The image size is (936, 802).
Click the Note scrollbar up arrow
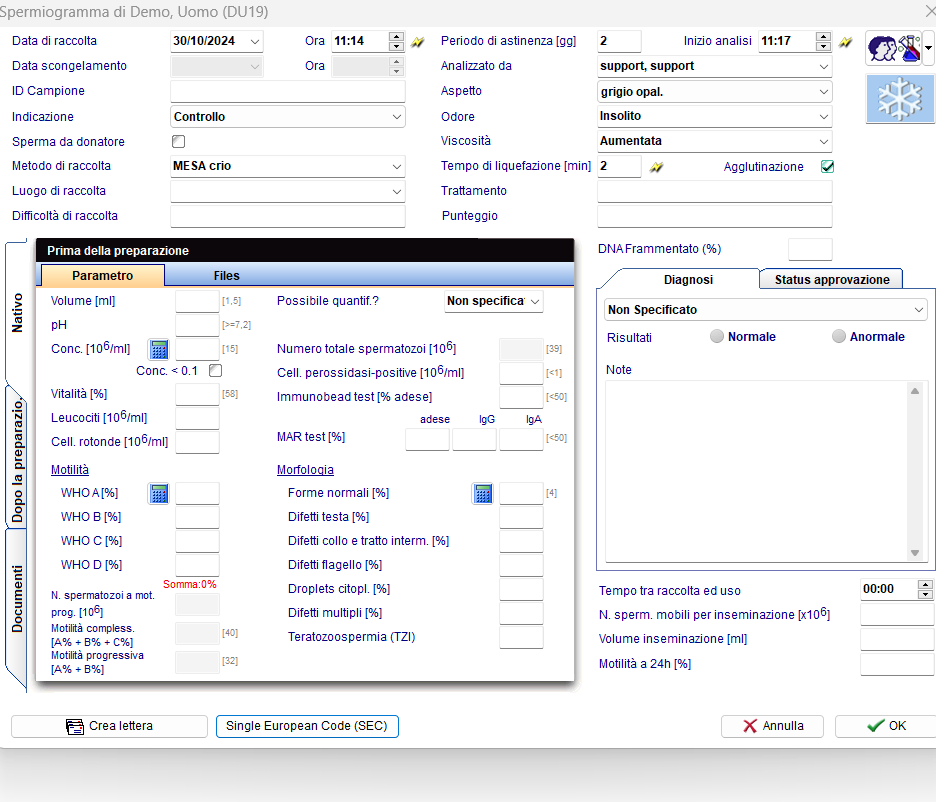(x=915, y=391)
